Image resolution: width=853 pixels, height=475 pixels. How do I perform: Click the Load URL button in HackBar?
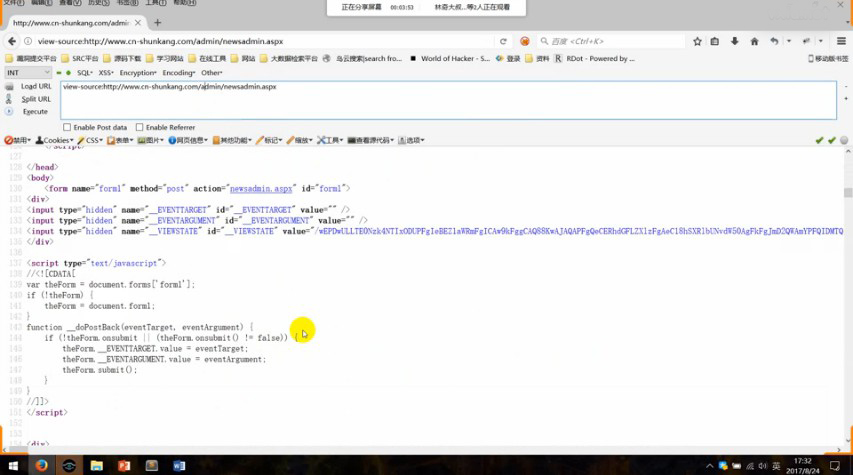point(36,87)
